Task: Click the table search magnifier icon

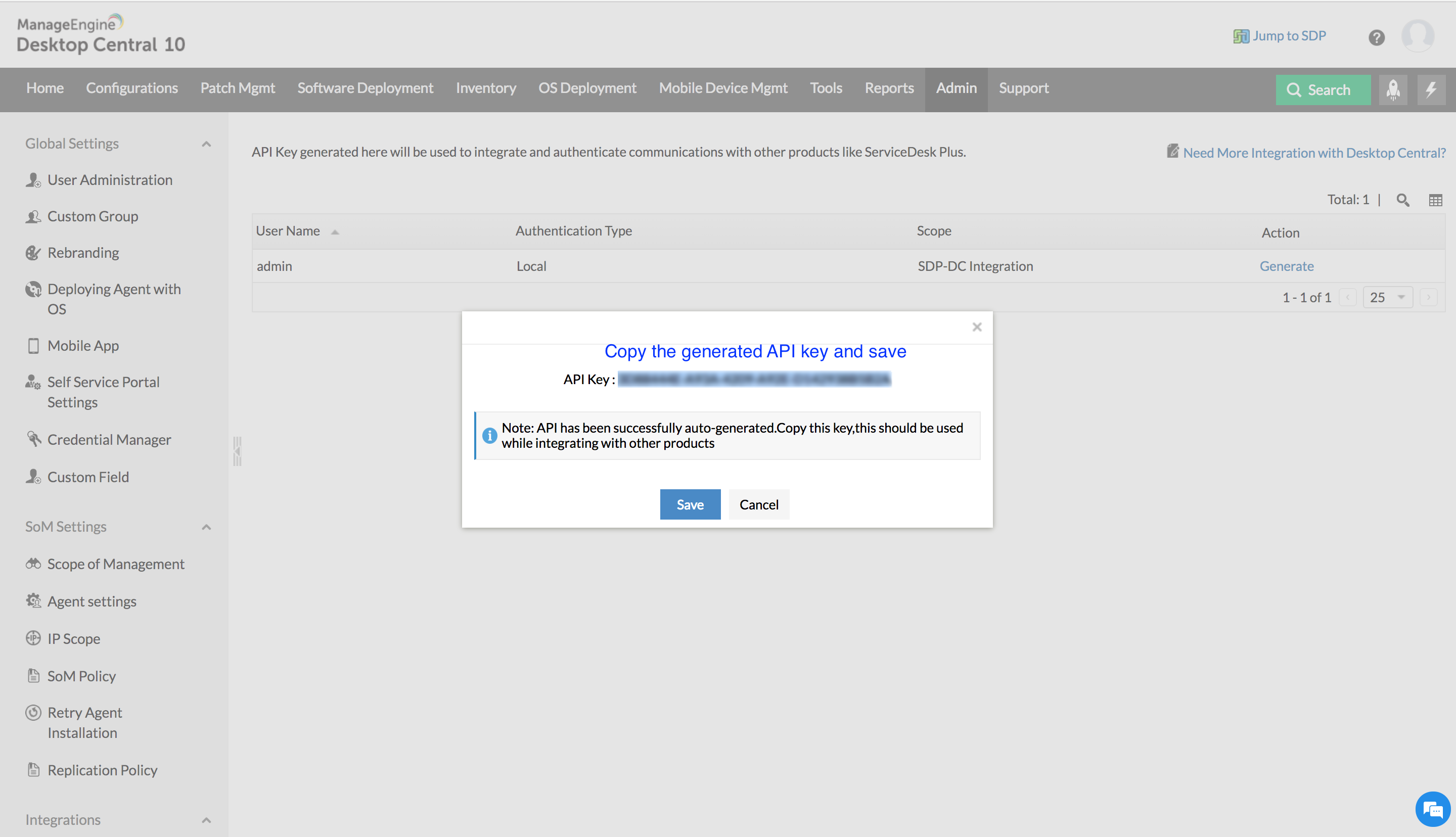Action: pos(1402,200)
